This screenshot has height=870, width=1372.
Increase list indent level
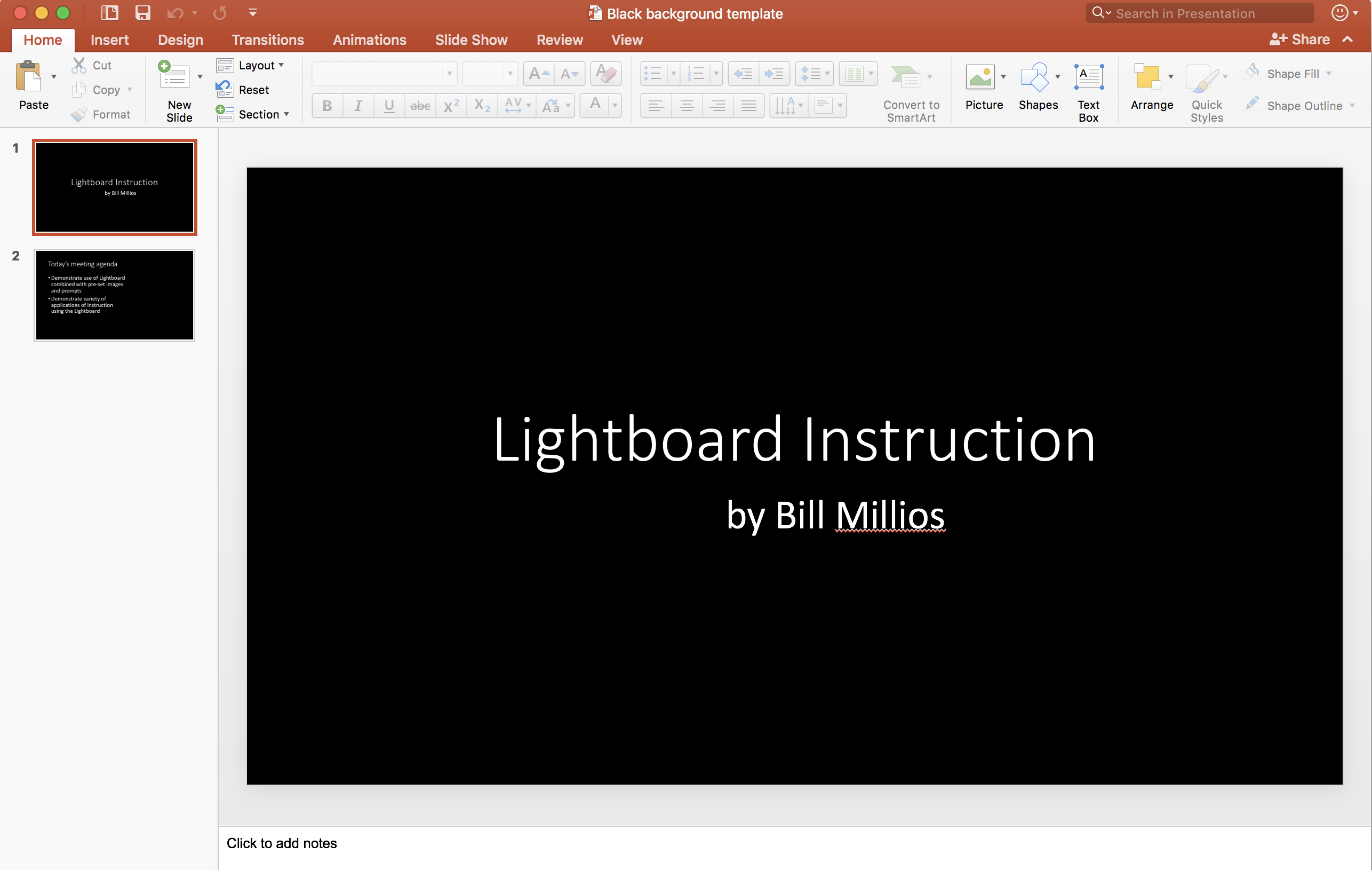coord(775,74)
